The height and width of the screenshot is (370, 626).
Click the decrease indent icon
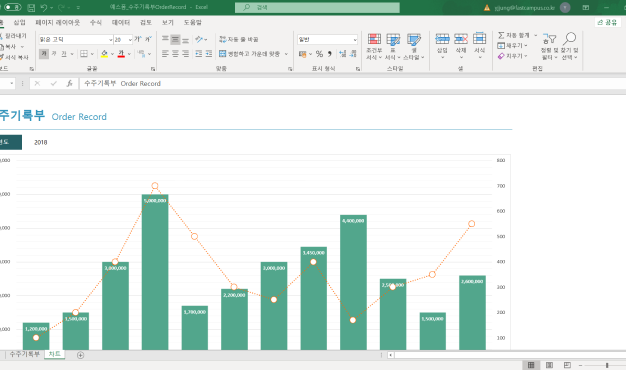coord(198,53)
